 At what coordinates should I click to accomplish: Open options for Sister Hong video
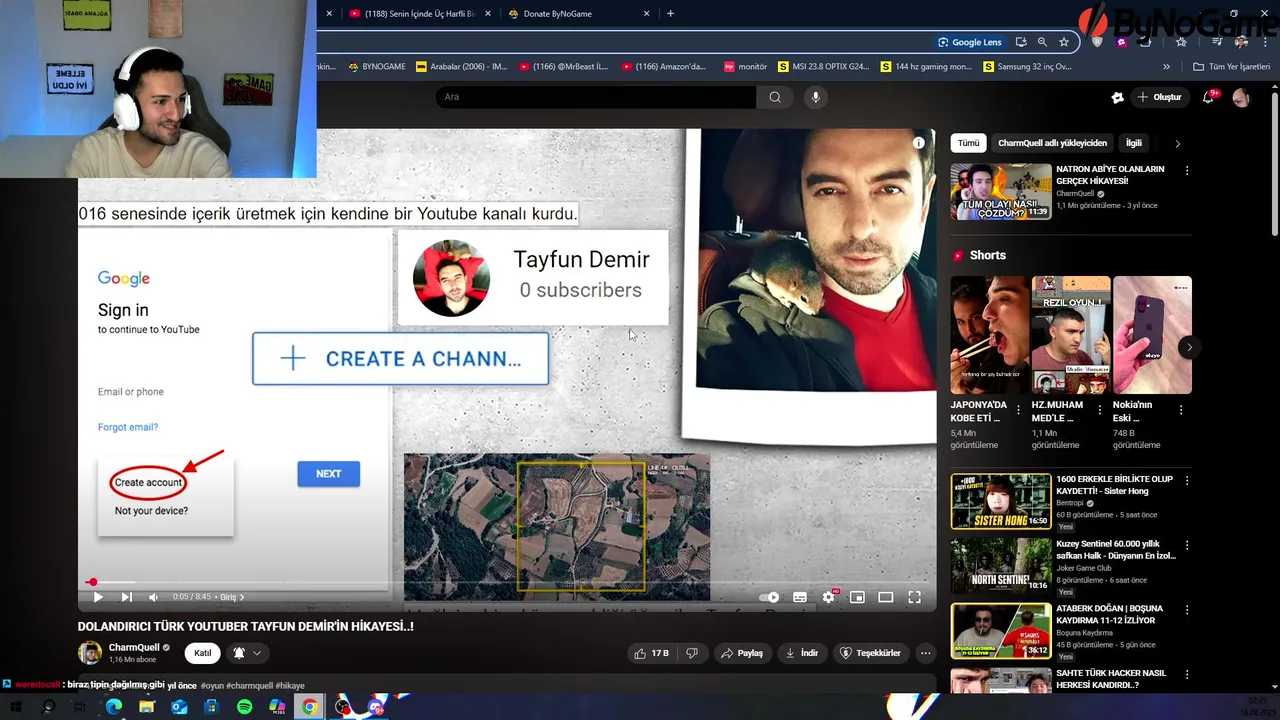click(x=1187, y=481)
